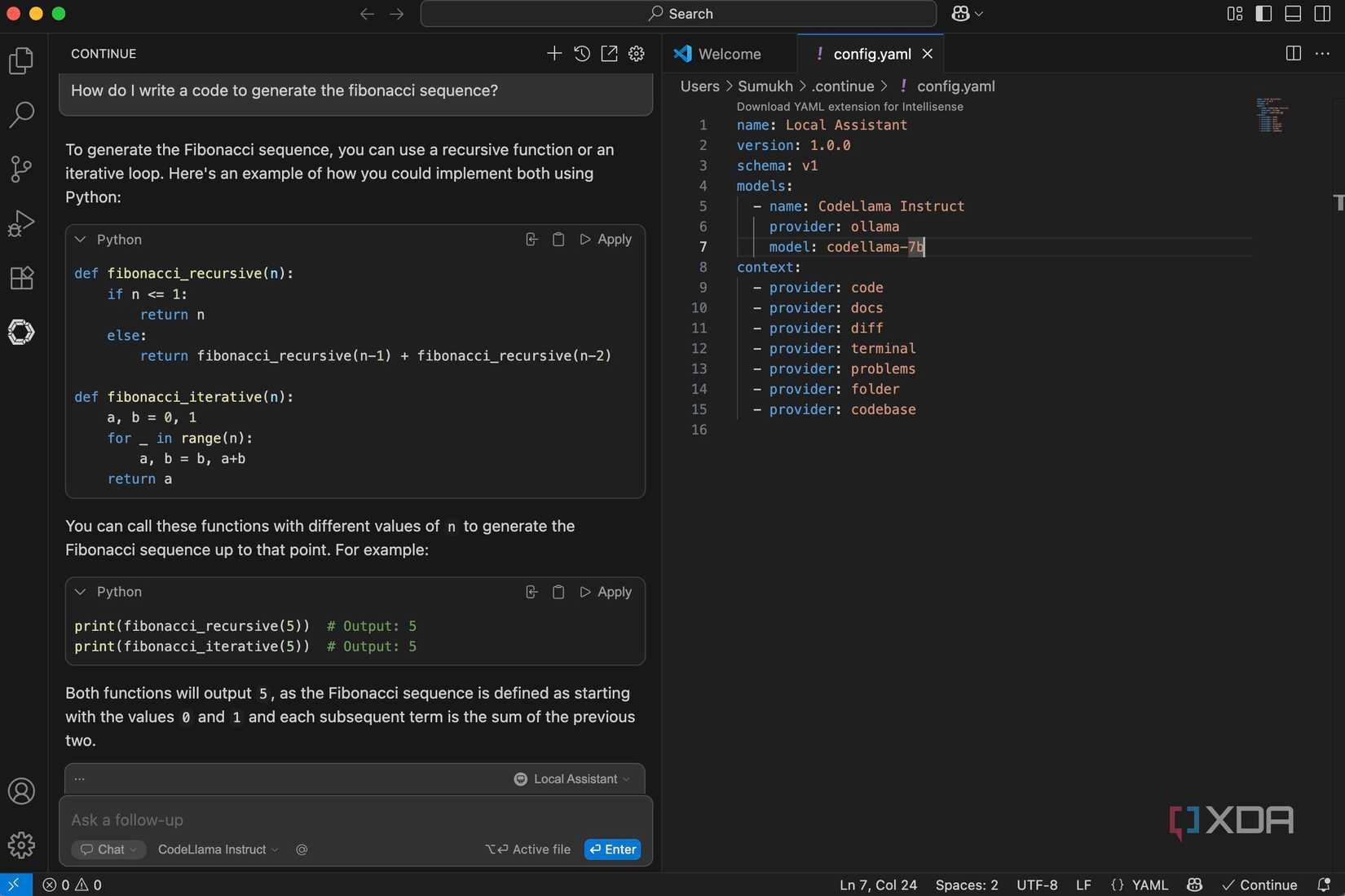Toggle the bottom panel visibility
The width and height of the screenshot is (1345, 896).
click(x=1293, y=13)
